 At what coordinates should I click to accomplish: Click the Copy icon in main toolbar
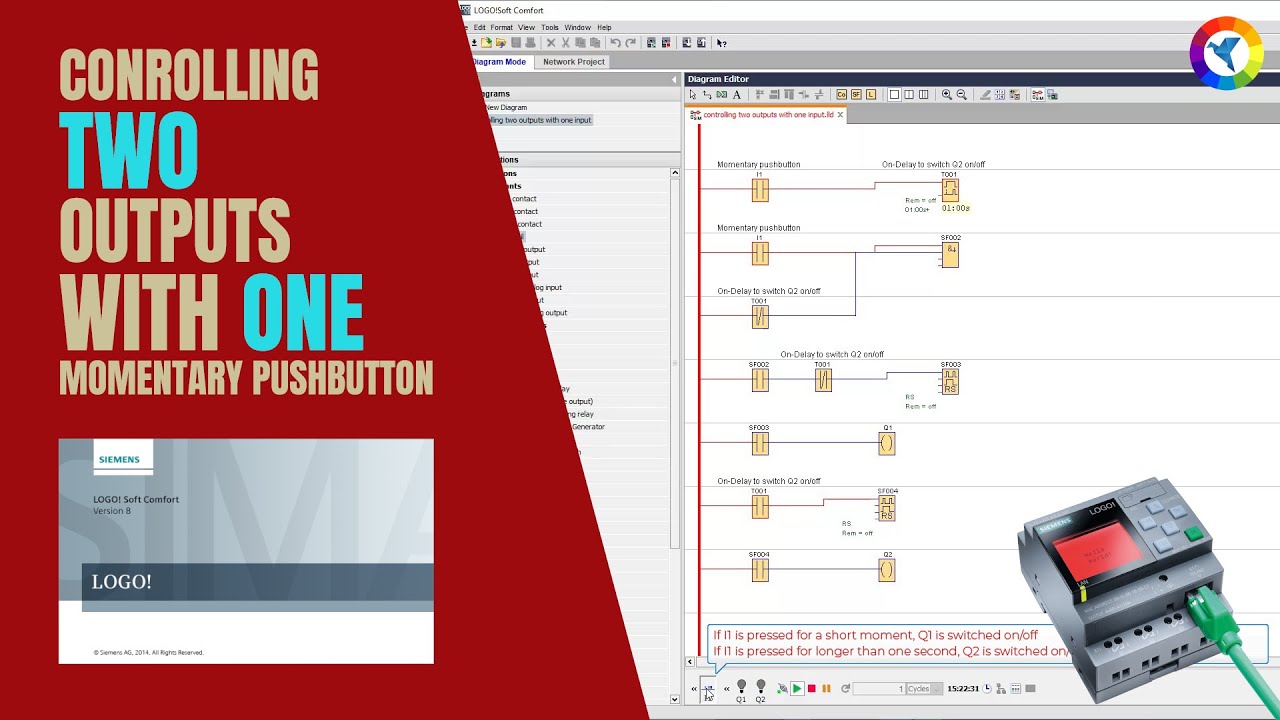pyautogui.click(x=580, y=43)
